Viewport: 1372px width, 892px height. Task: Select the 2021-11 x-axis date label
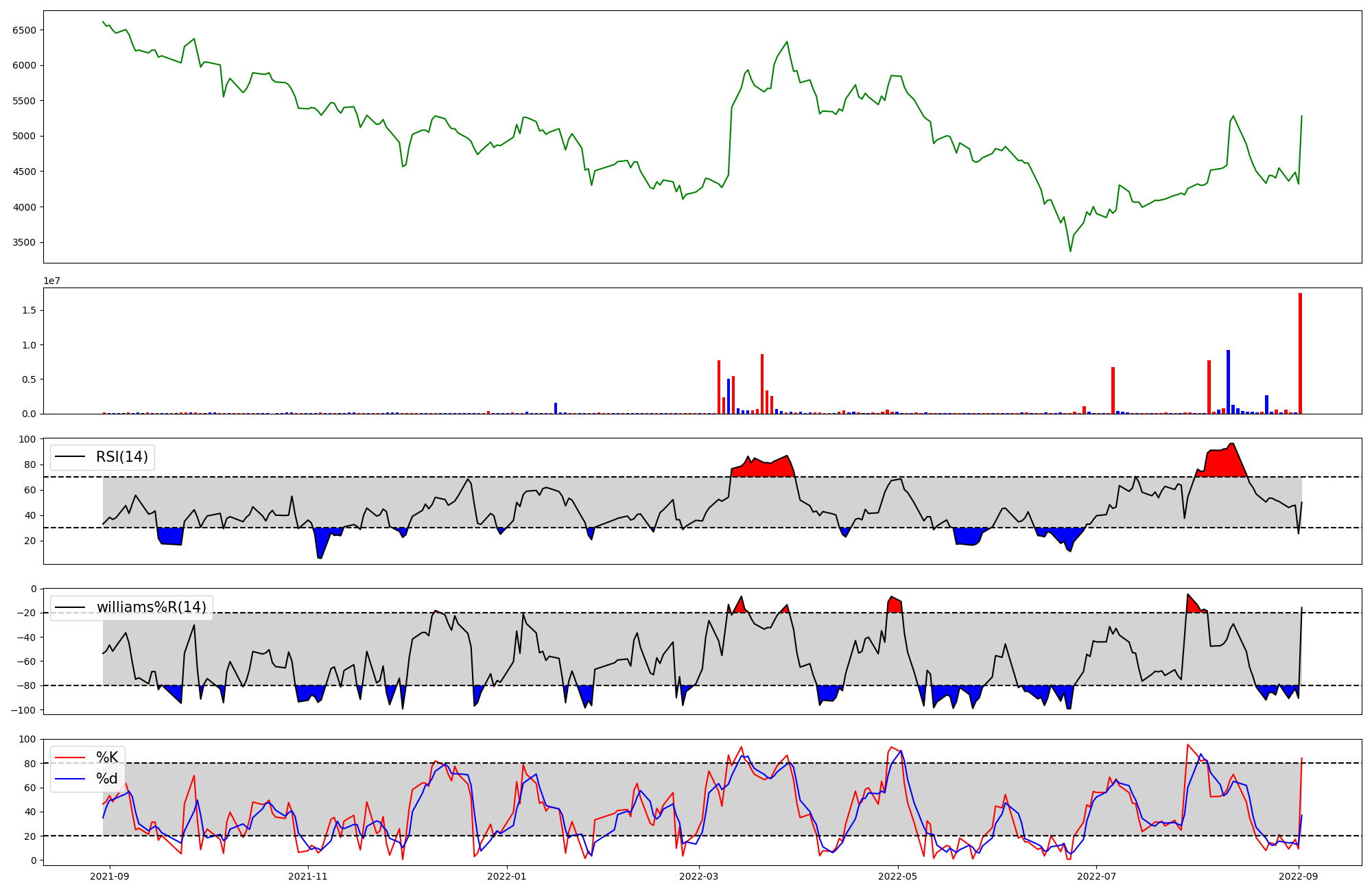pyautogui.click(x=308, y=876)
